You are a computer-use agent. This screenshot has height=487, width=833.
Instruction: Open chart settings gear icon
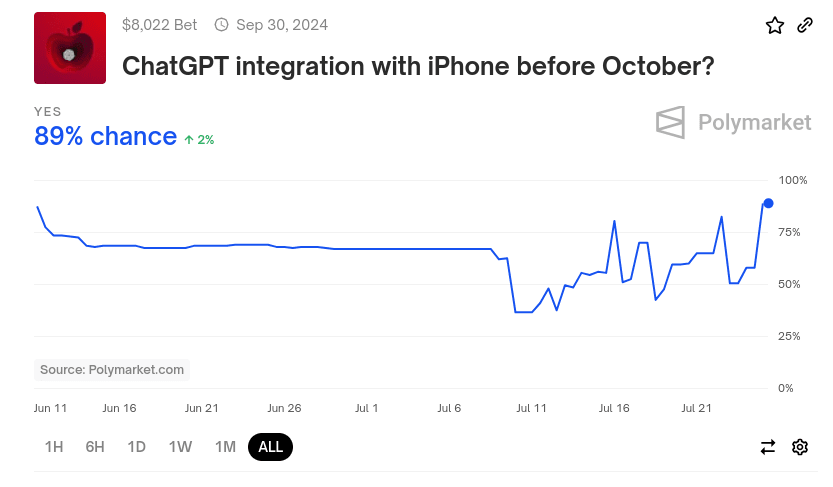800,447
